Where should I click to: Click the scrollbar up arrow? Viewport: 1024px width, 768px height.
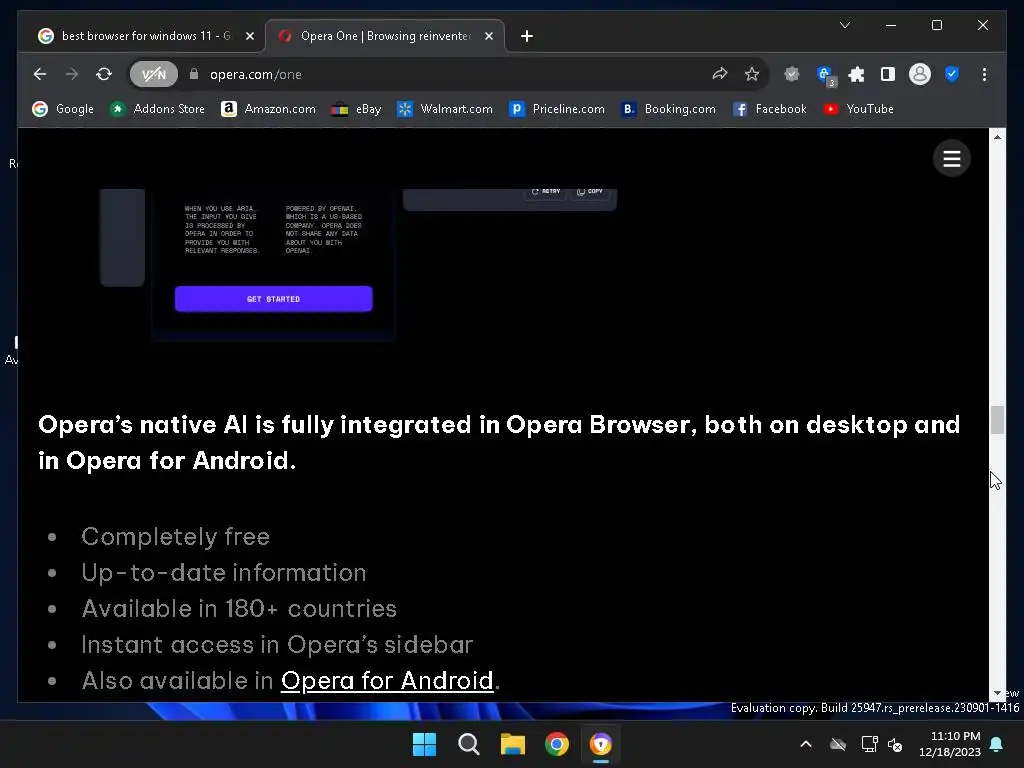(997, 136)
